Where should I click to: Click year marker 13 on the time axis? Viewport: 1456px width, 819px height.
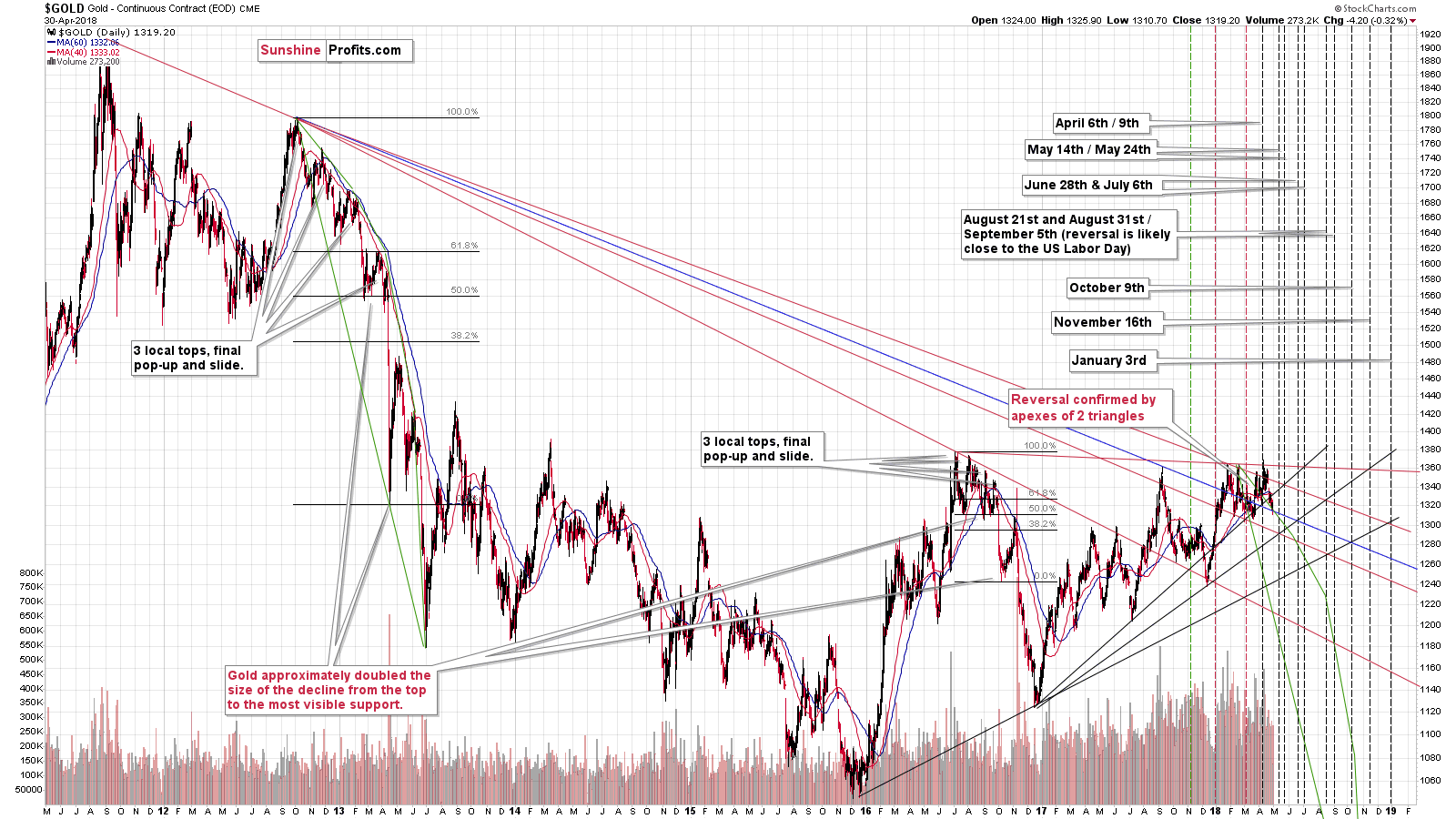click(339, 811)
